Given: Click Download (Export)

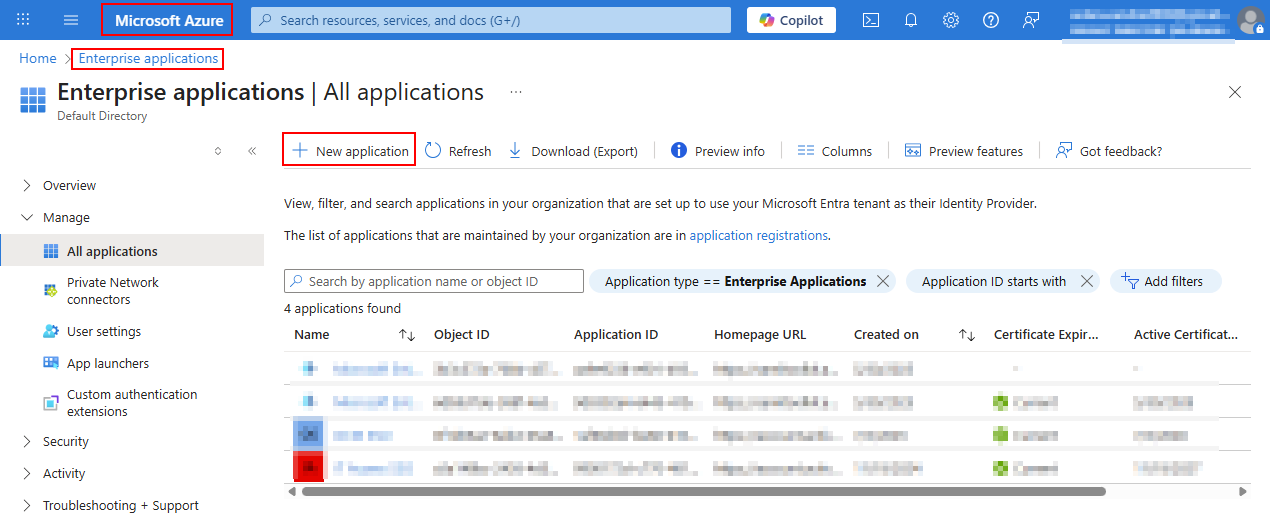Looking at the screenshot, I should tap(574, 151).
